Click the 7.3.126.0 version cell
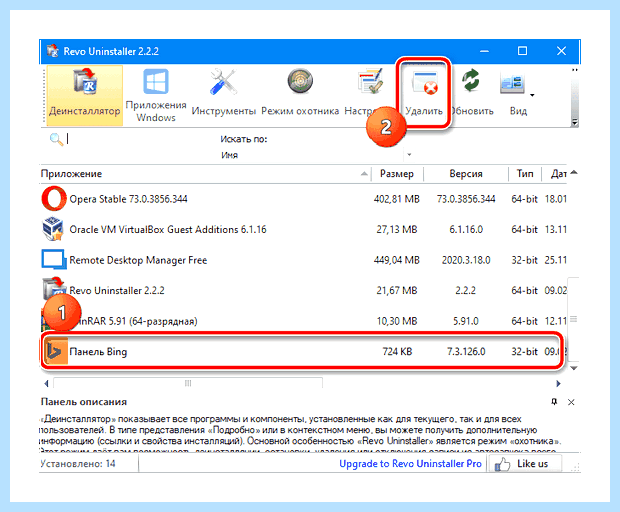 pos(466,351)
